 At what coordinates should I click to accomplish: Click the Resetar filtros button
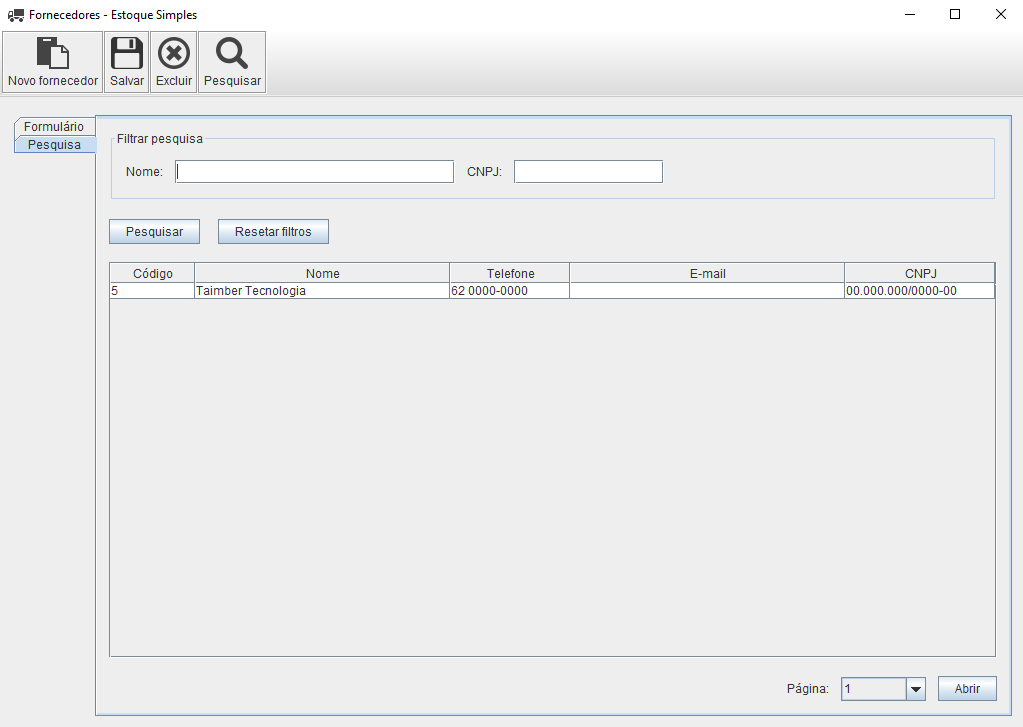point(273,232)
